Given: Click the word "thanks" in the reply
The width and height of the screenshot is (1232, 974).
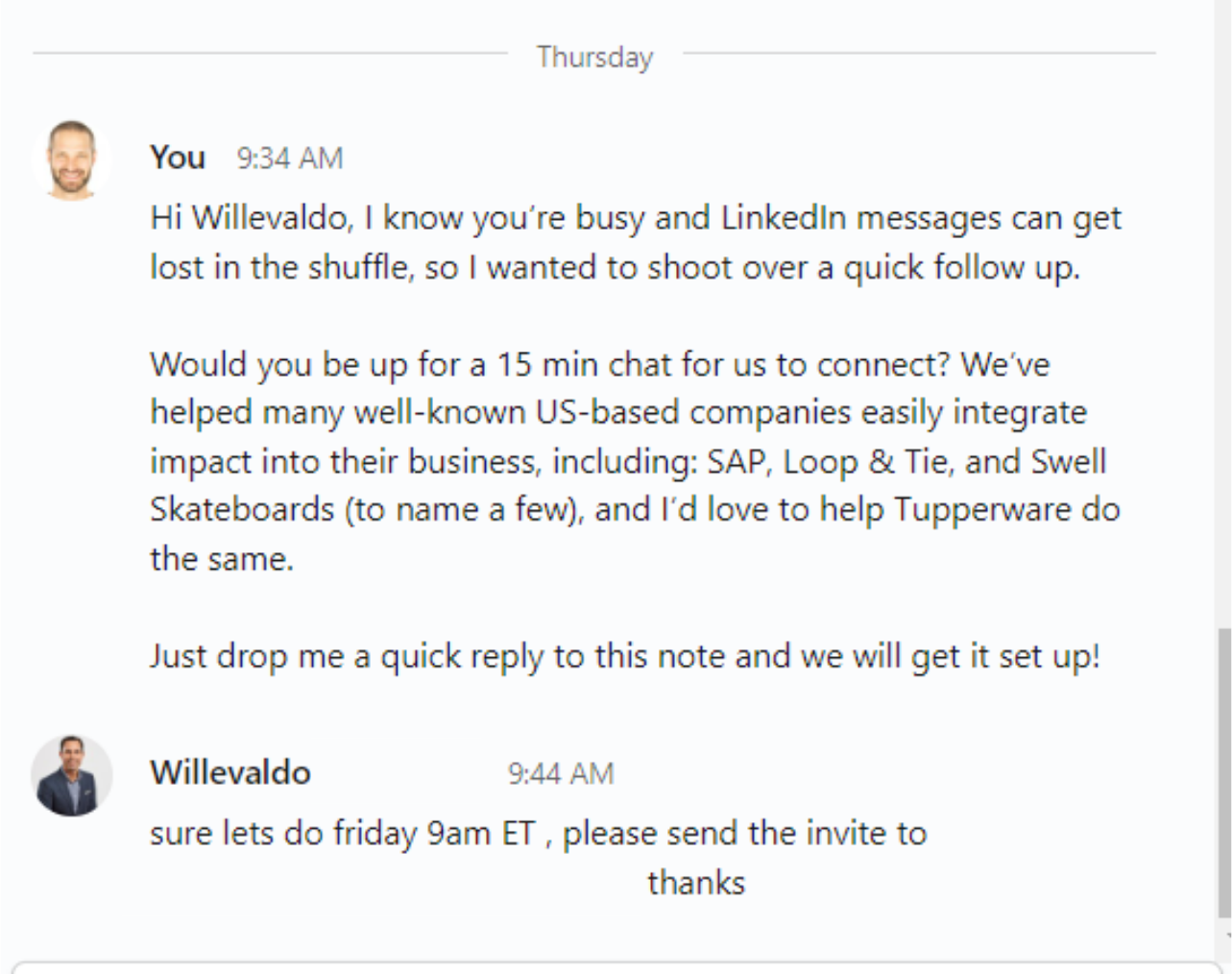Looking at the screenshot, I should click(x=696, y=883).
